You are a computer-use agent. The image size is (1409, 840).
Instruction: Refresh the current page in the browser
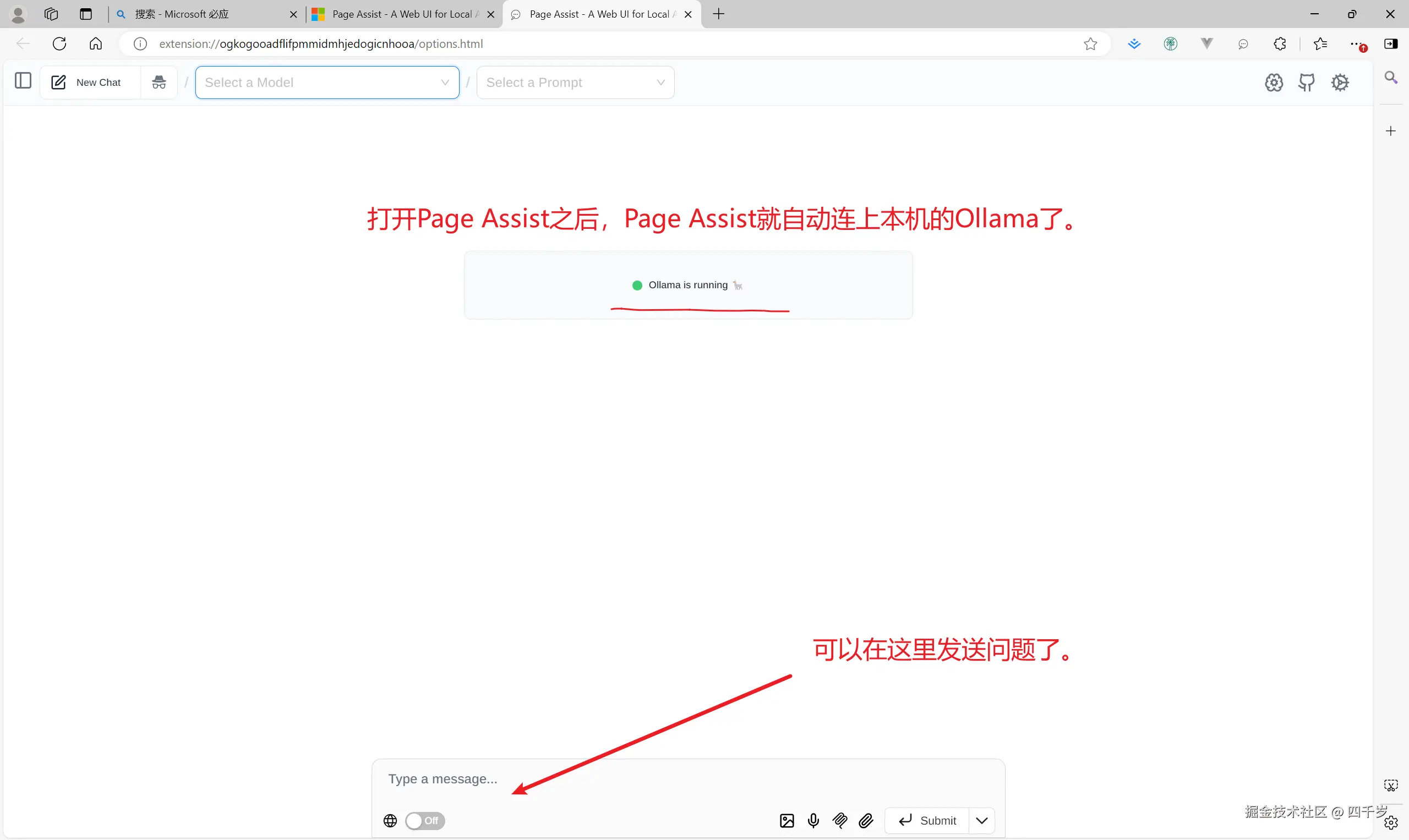[59, 43]
